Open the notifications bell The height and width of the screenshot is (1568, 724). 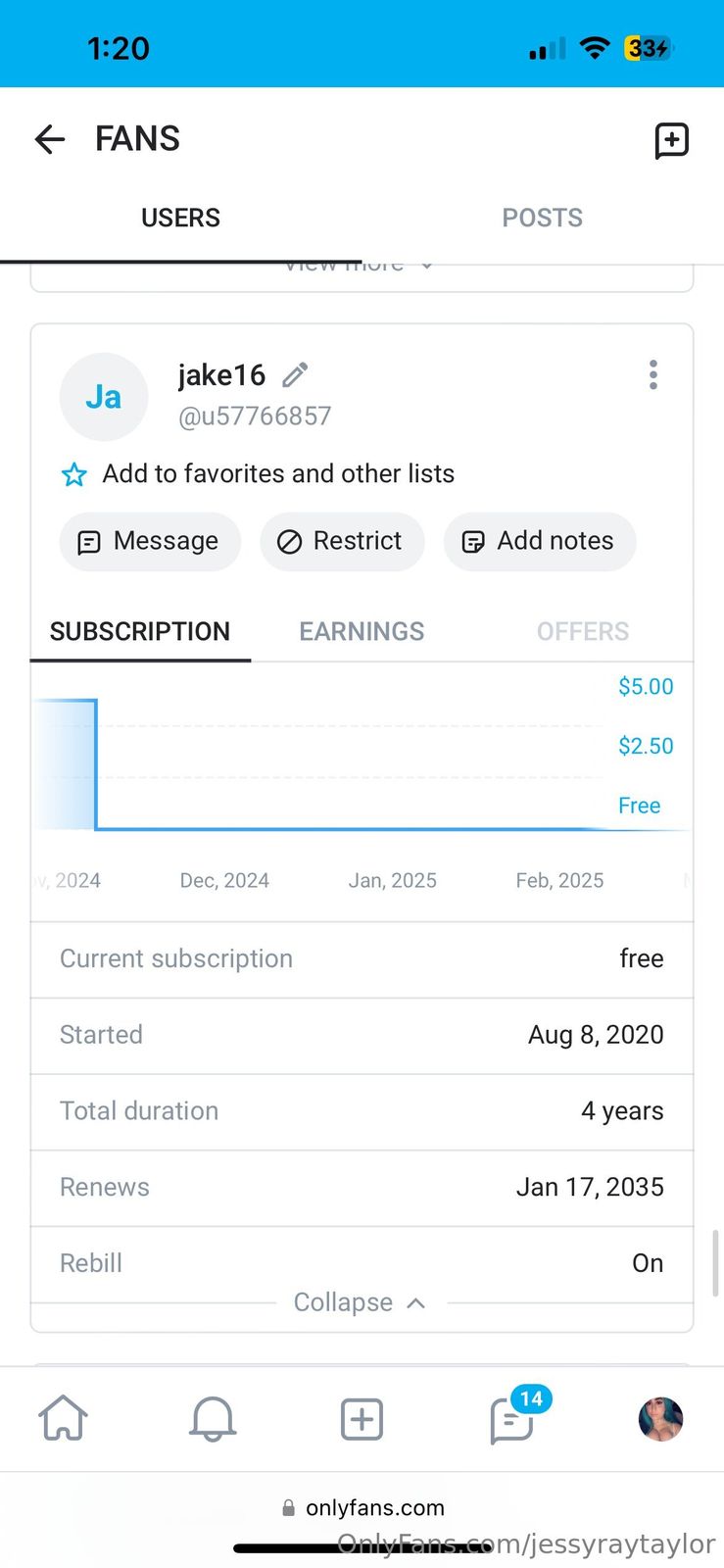[213, 1418]
